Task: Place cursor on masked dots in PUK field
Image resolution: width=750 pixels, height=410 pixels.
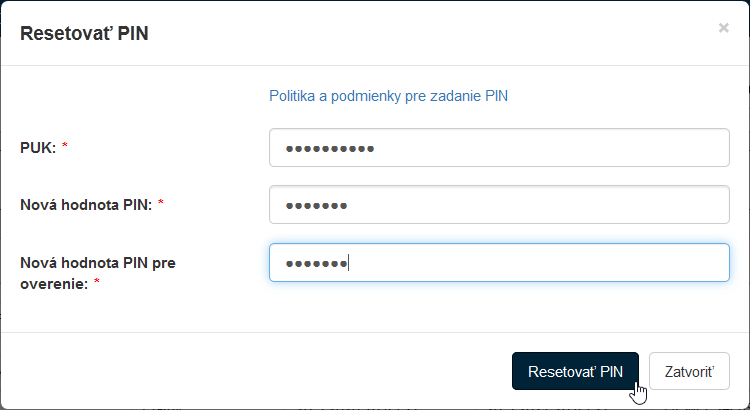Action: (x=329, y=149)
